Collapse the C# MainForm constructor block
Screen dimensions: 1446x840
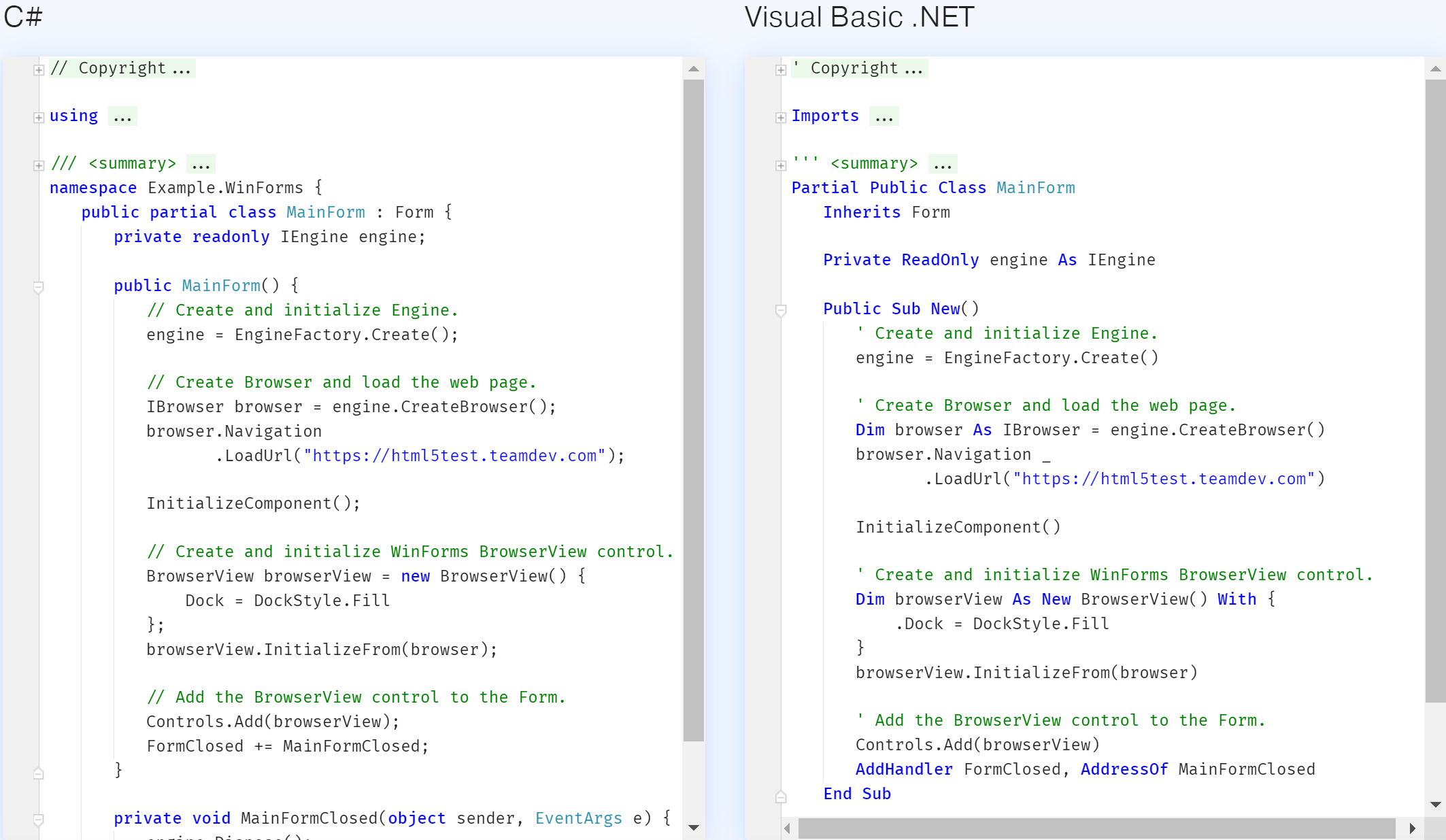(x=39, y=287)
